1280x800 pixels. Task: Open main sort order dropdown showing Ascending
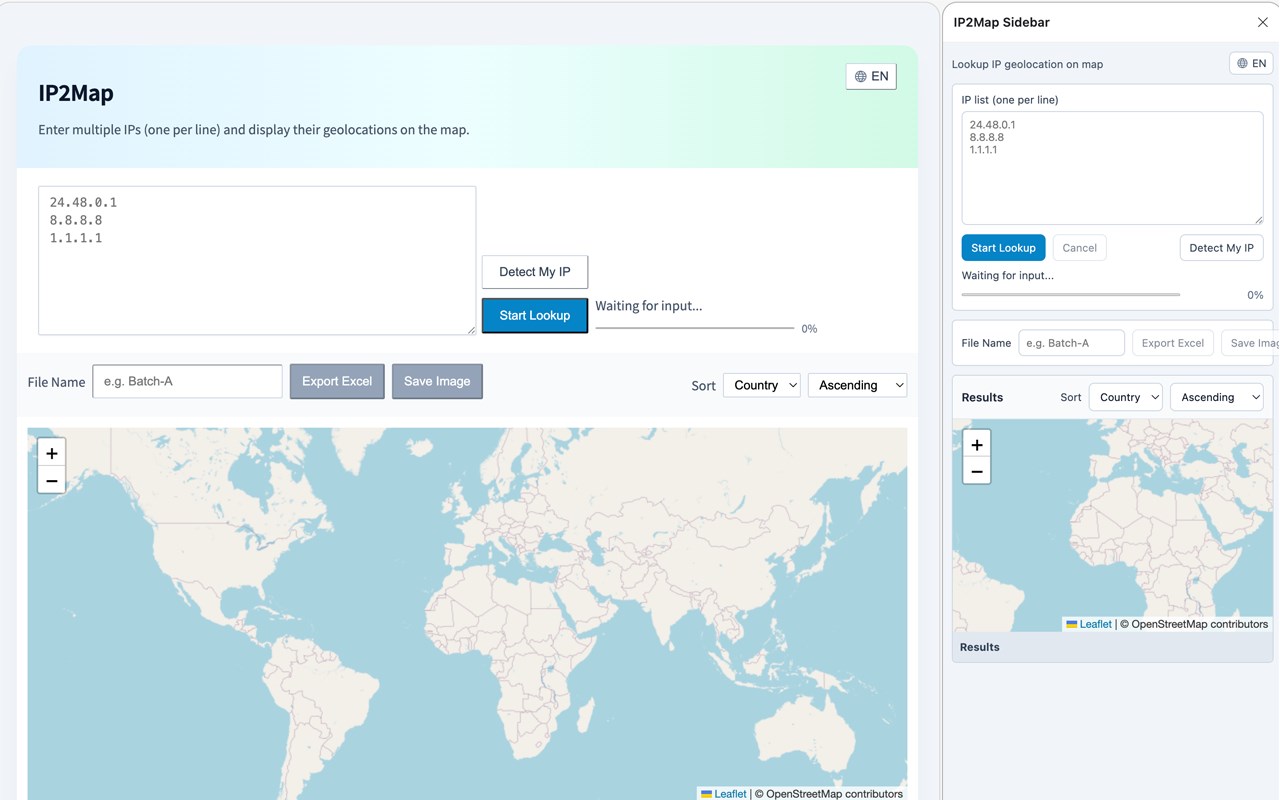tap(857, 385)
